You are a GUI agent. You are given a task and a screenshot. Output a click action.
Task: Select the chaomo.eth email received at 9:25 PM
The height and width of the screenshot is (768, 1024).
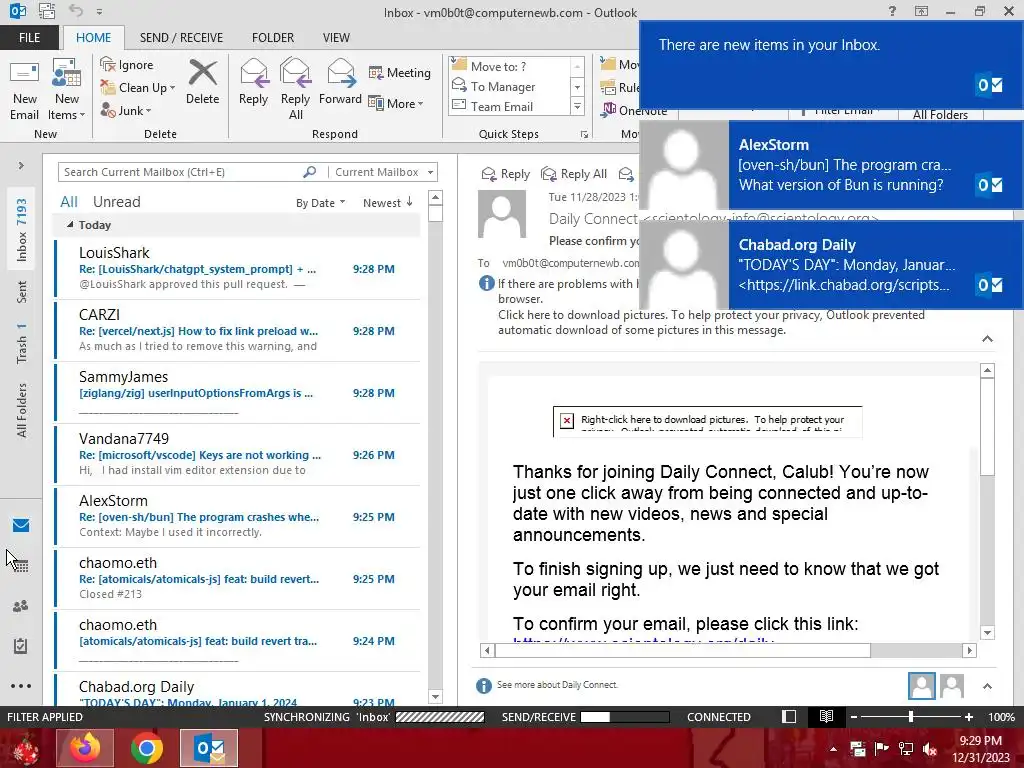(238, 578)
